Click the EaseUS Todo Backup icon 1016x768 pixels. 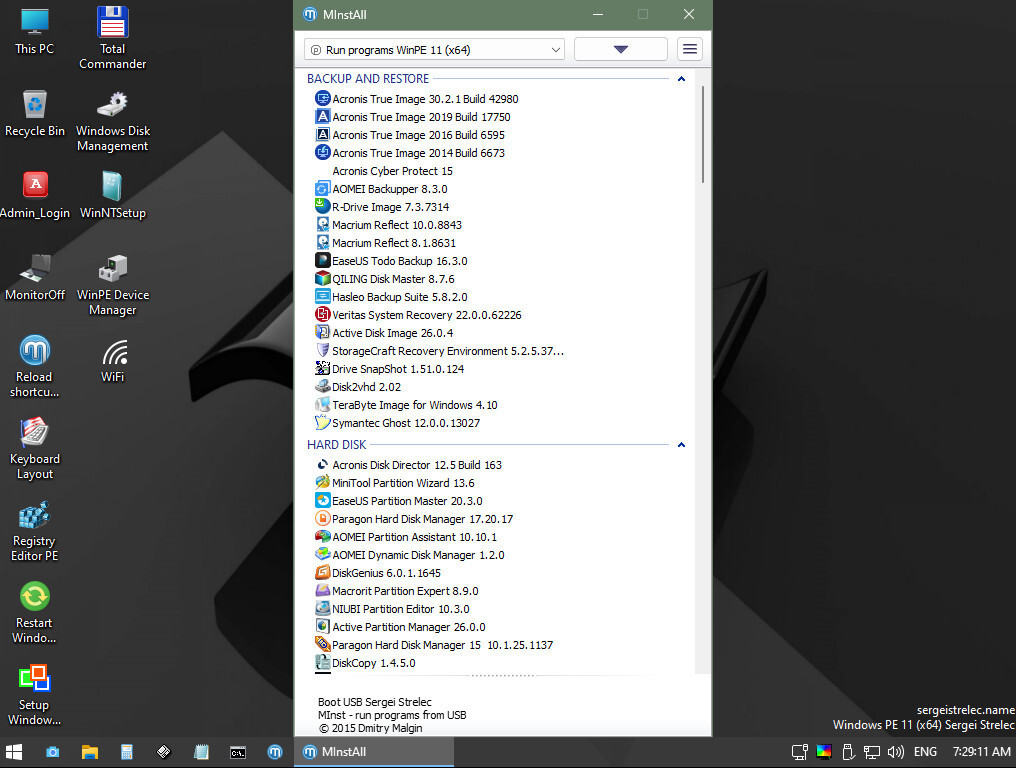coord(322,261)
